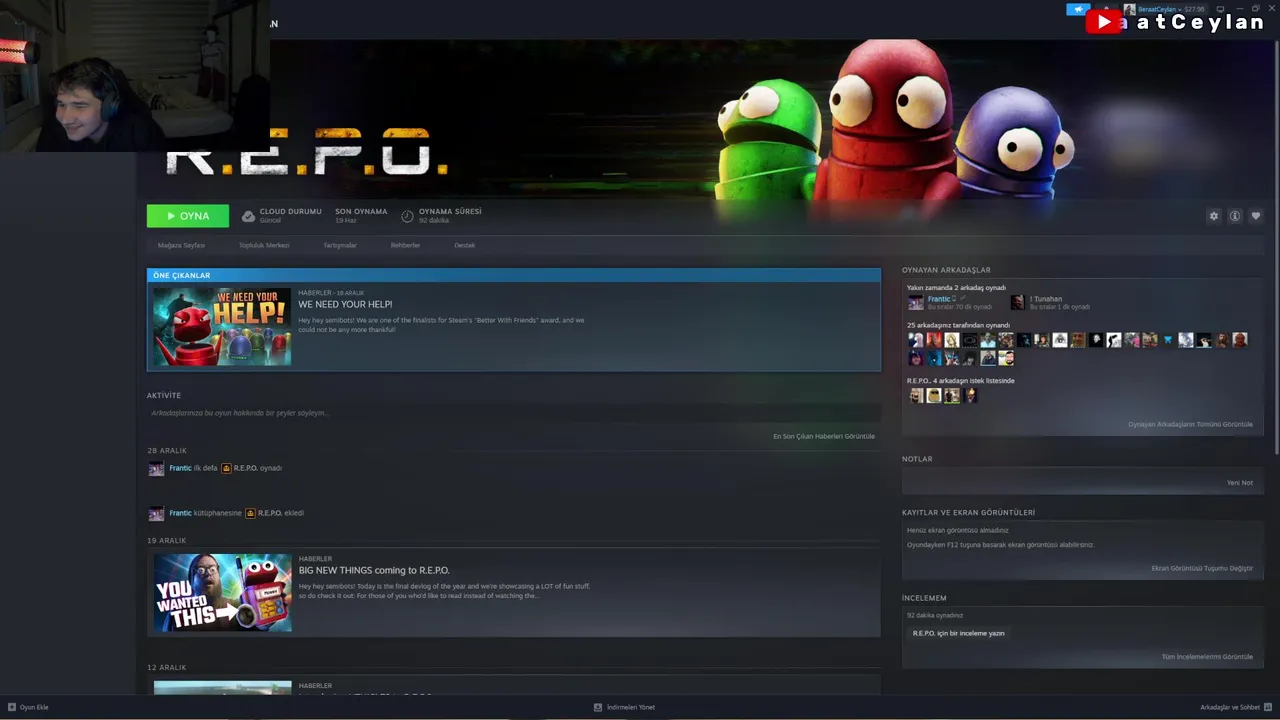
Task: Open Arkadaşlar ve Sohbet panel
Action: click(1235, 707)
